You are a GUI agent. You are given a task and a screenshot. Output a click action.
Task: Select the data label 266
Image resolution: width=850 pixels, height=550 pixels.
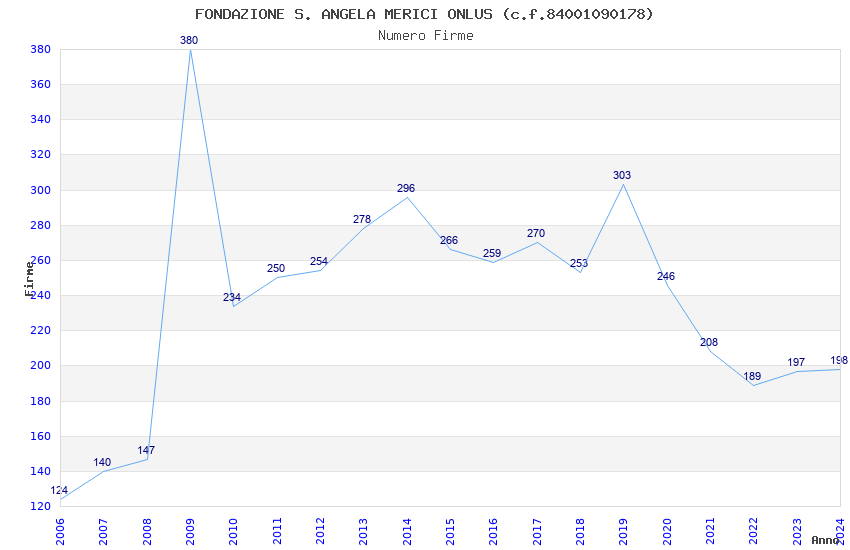coord(449,240)
